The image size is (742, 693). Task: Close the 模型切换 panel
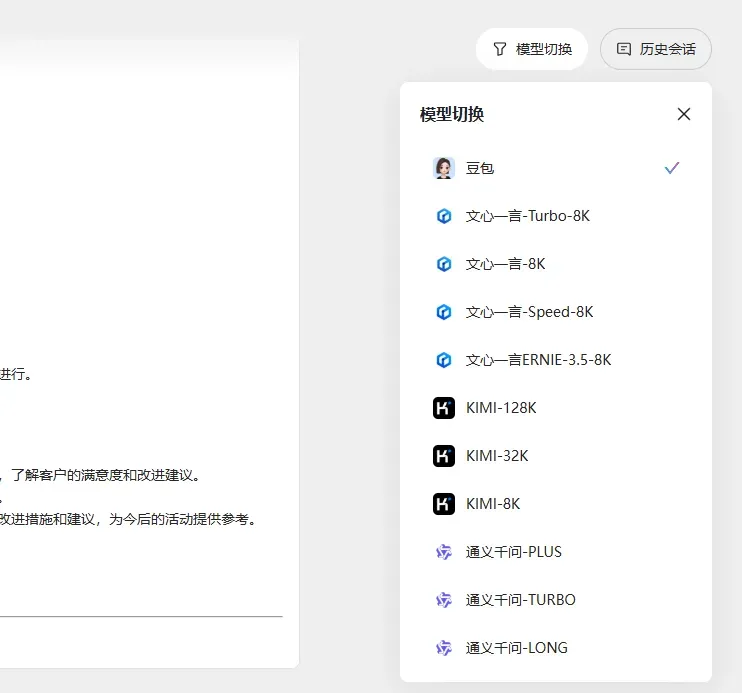pyautogui.click(x=684, y=114)
